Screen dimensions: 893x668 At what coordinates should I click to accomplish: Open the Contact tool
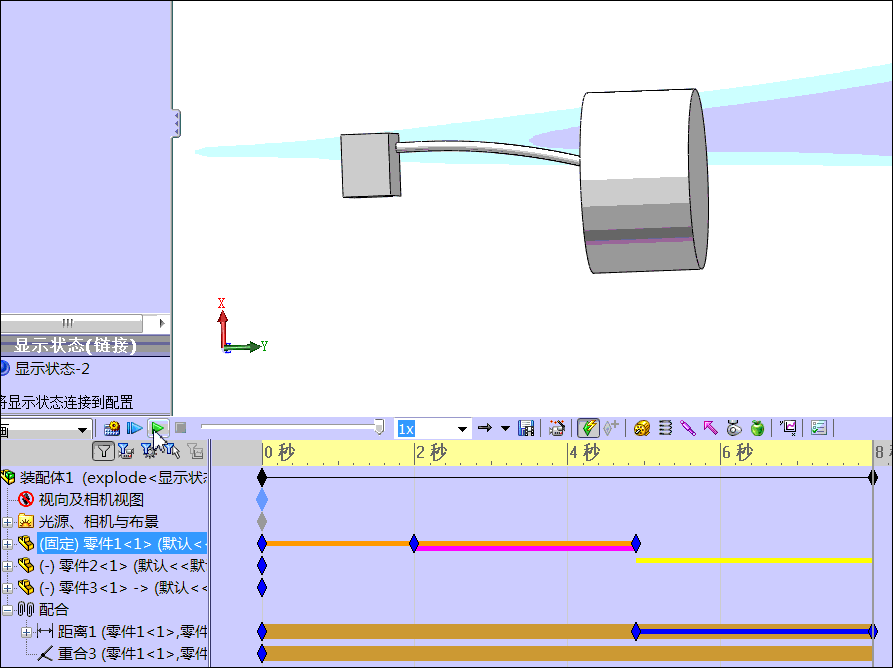click(x=732, y=428)
